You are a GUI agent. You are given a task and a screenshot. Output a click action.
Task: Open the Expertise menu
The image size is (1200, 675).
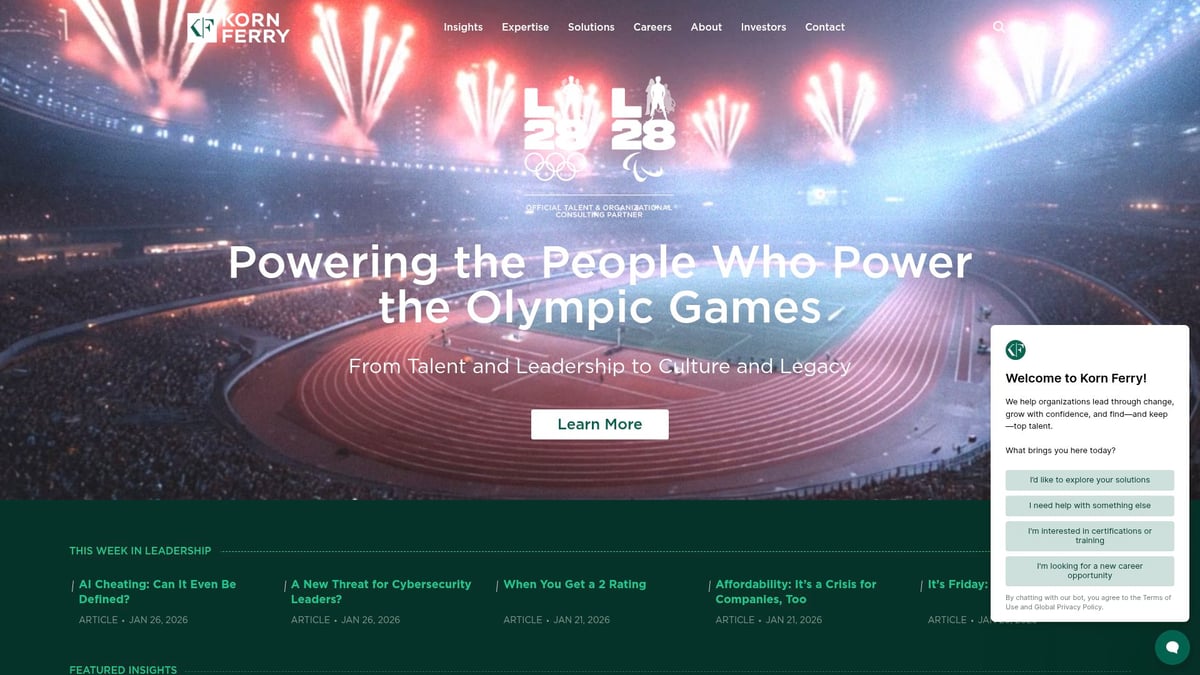tap(525, 27)
